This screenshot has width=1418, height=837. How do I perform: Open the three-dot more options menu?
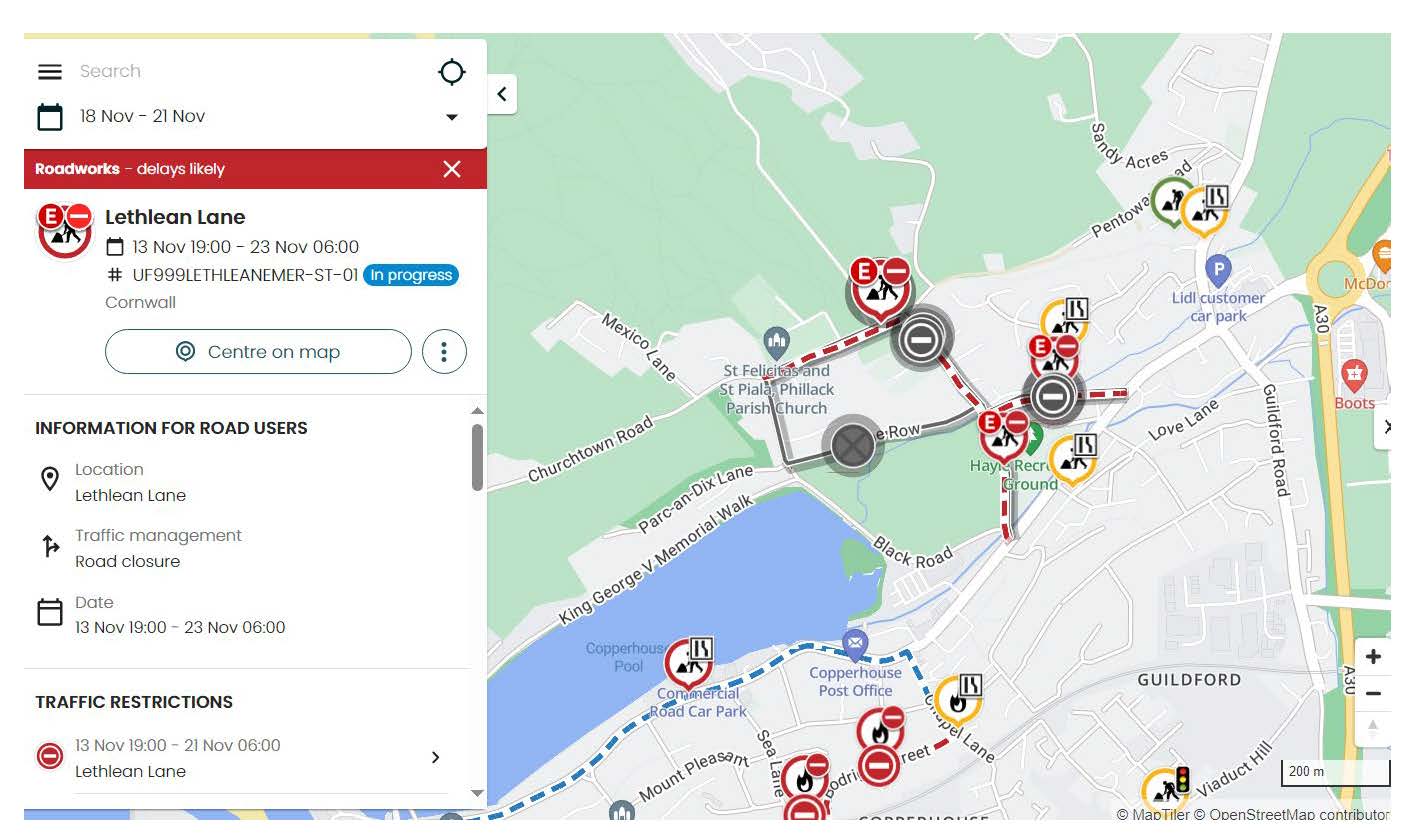pos(444,352)
